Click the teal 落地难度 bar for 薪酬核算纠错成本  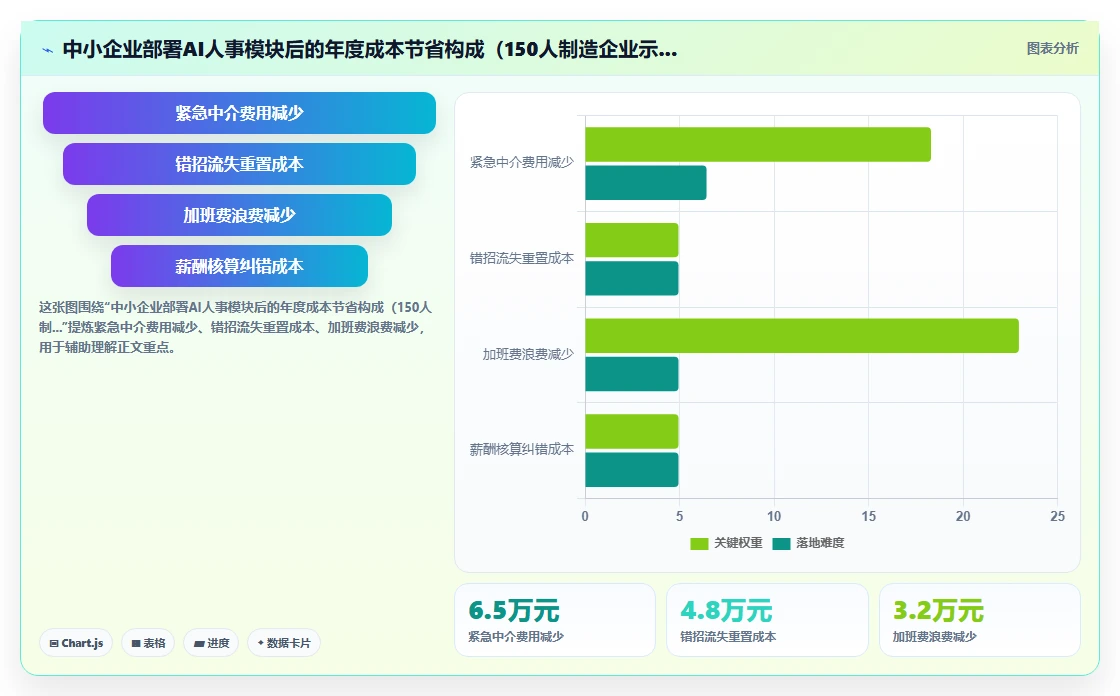click(x=631, y=469)
